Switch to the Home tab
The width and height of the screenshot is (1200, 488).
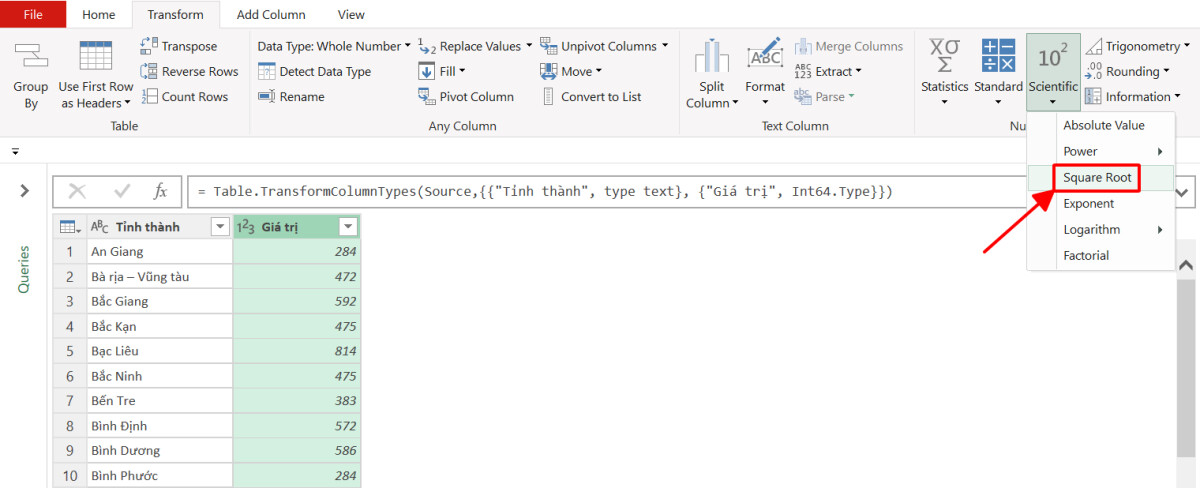pyautogui.click(x=98, y=14)
